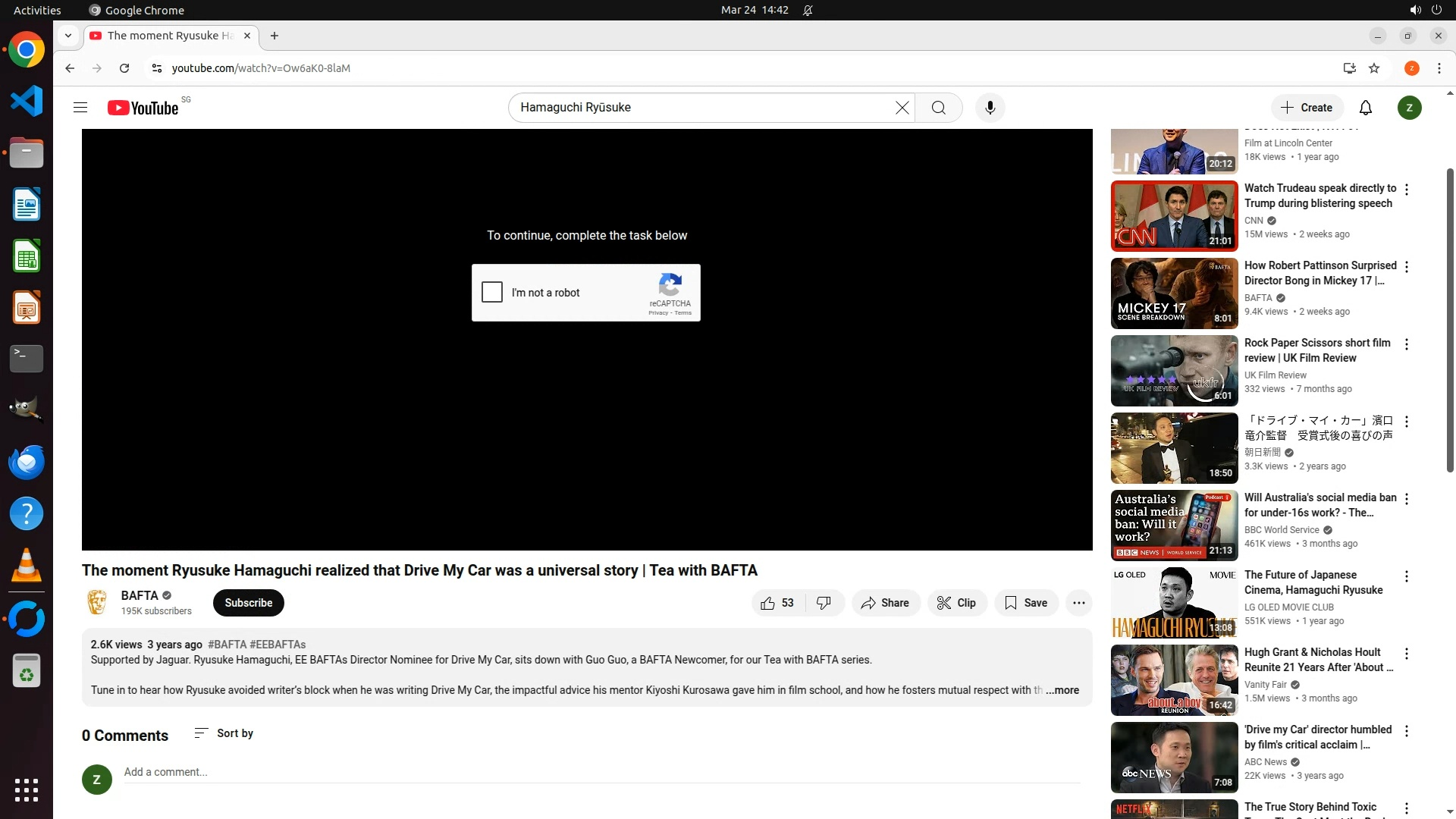Click the search magnifier button
This screenshot has height=819, width=1456.
pyautogui.click(x=938, y=108)
